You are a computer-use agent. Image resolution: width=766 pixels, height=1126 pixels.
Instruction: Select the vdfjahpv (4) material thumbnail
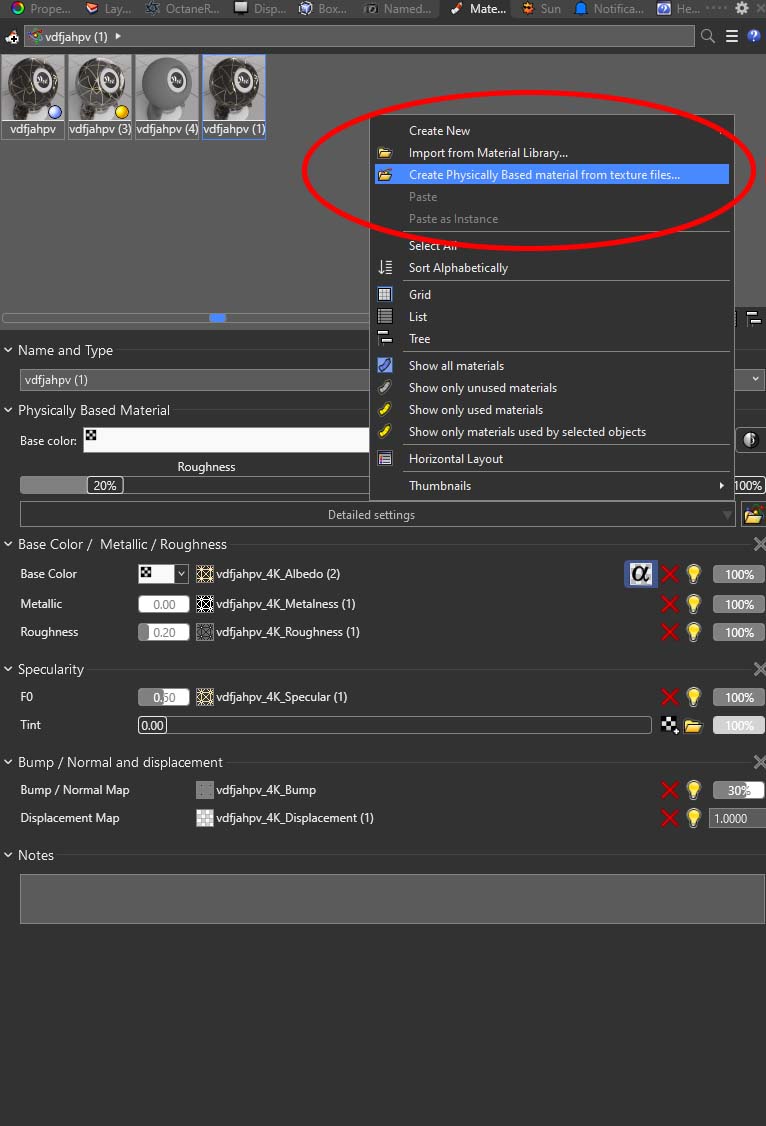167,97
